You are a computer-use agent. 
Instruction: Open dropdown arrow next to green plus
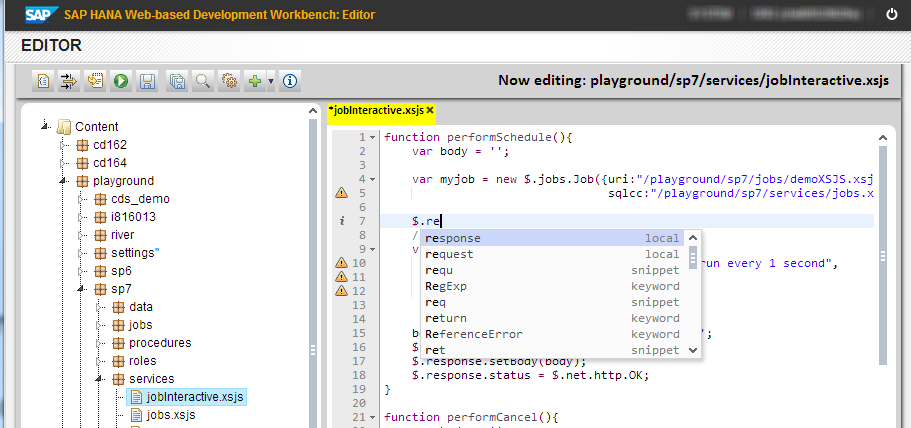271,81
